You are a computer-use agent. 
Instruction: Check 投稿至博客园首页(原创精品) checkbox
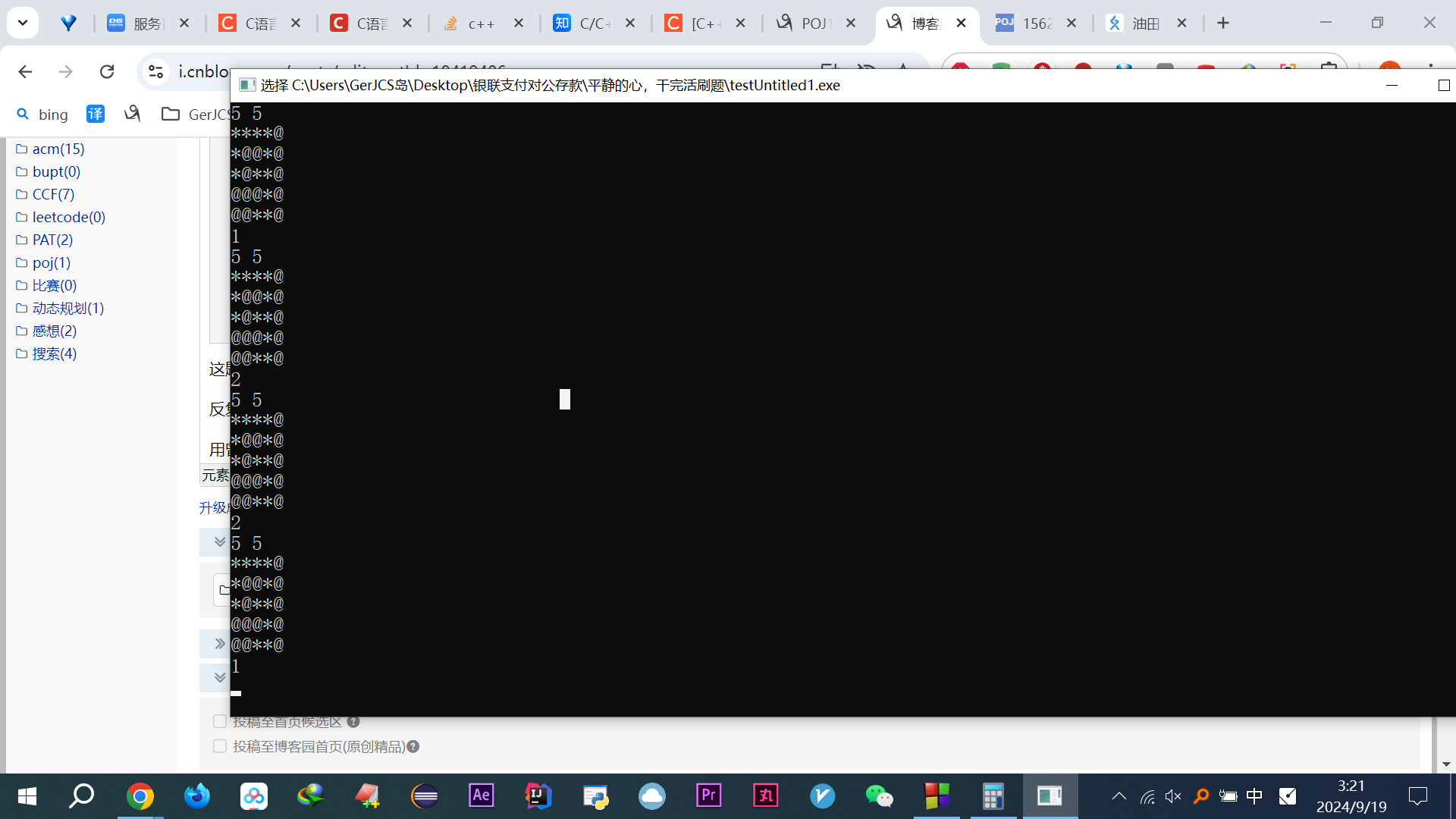click(220, 746)
